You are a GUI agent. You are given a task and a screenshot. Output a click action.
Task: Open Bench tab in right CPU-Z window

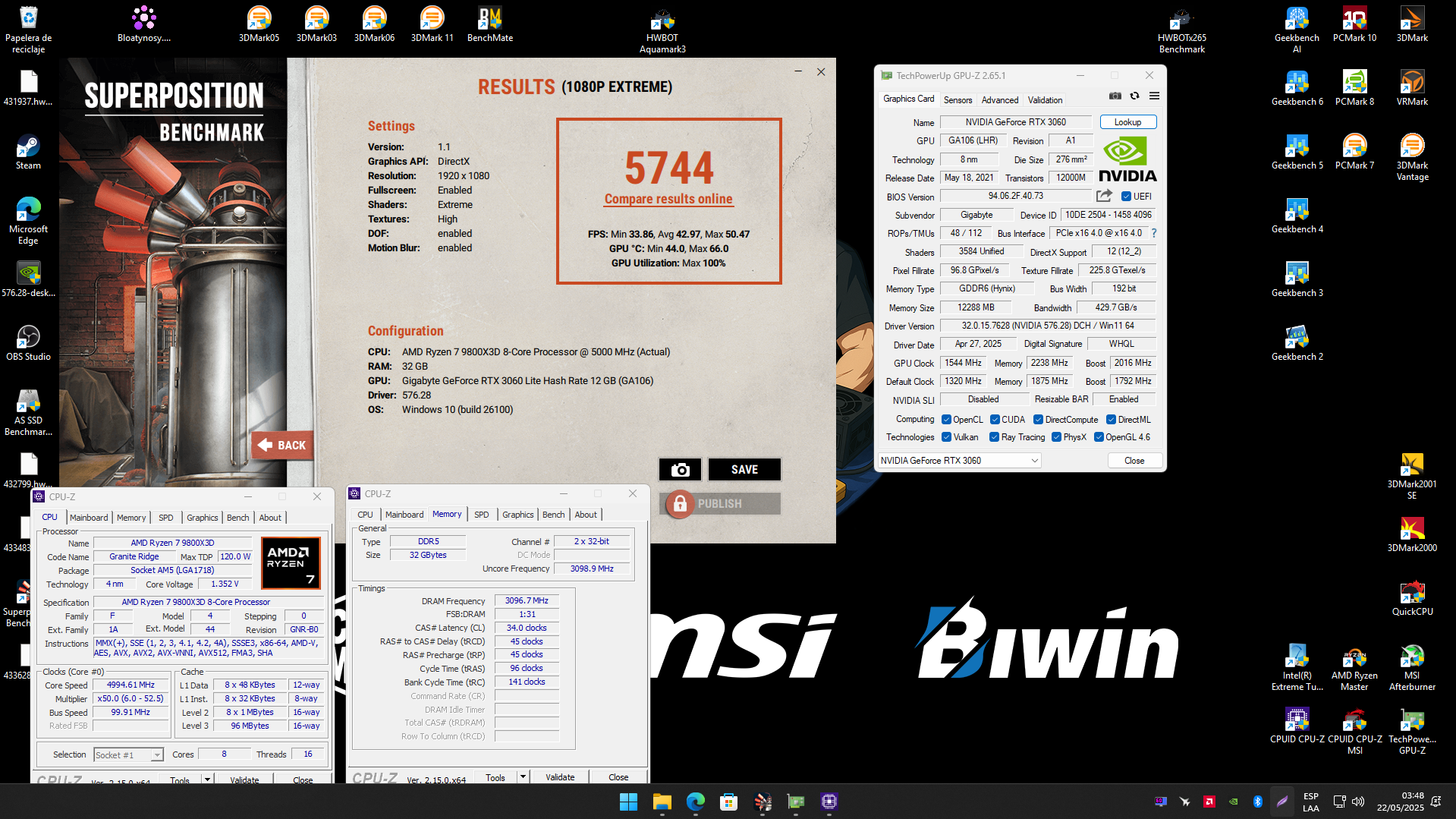(x=553, y=515)
